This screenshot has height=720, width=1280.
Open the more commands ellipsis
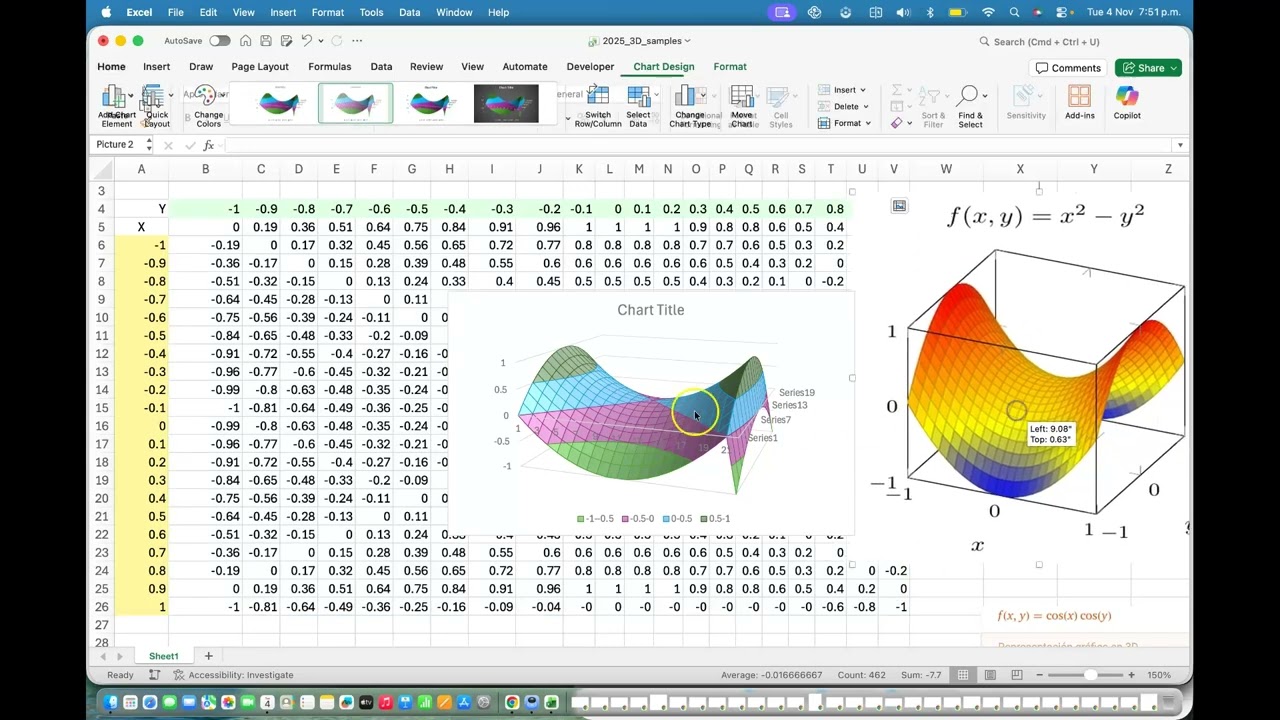pos(358,41)
